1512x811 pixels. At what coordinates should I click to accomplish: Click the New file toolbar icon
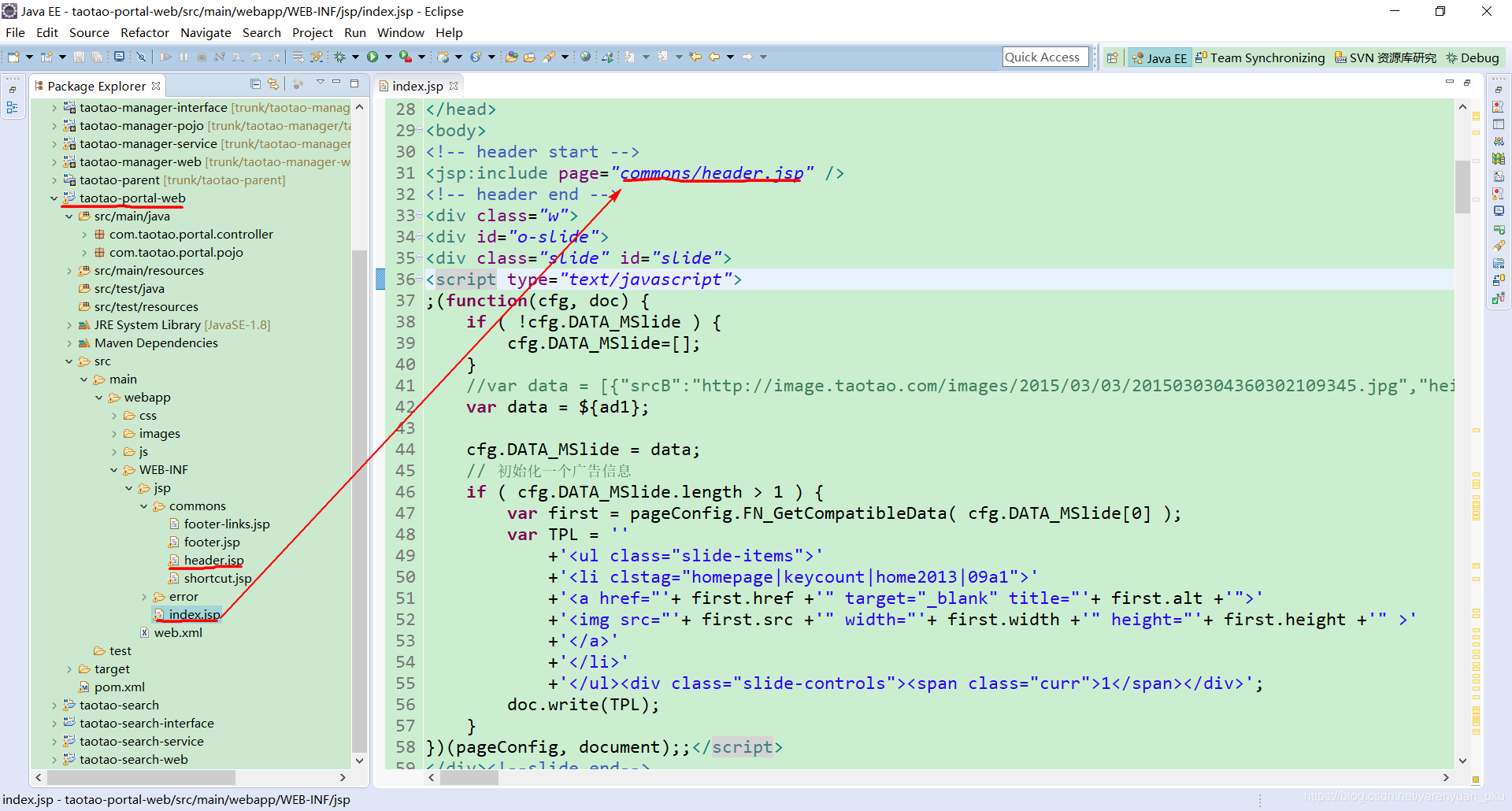13,57
